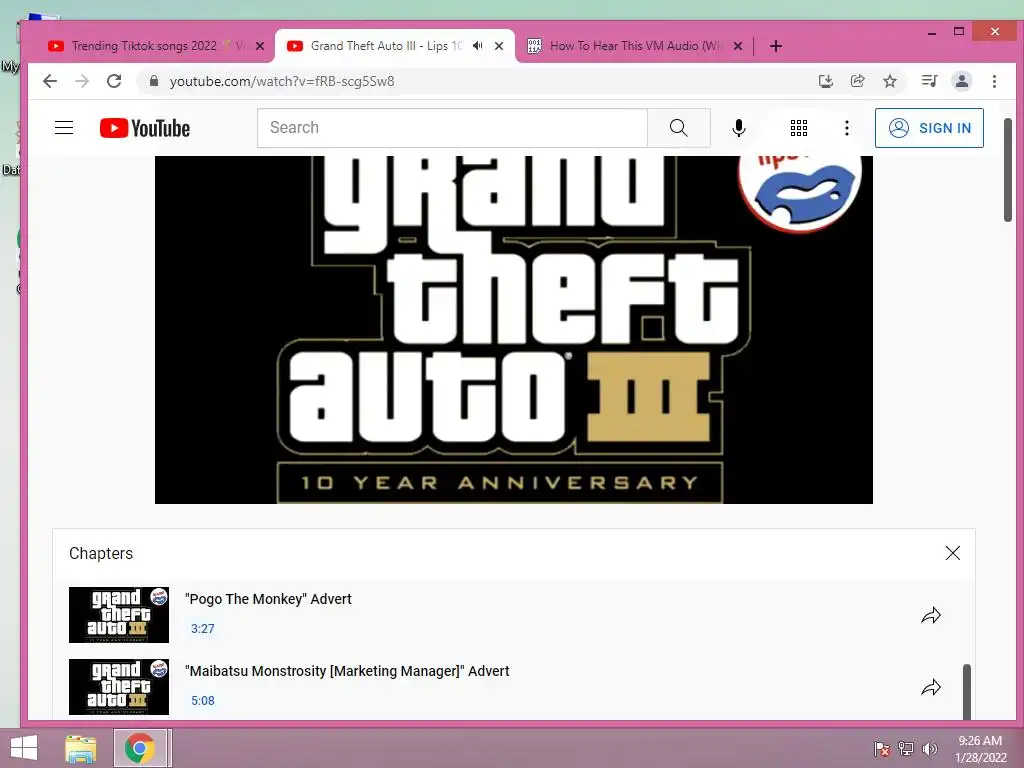This screenshot has height=768, width=1024.
Task: Select "Pogo The Monkey" Advert title
Action: [268, 599]
